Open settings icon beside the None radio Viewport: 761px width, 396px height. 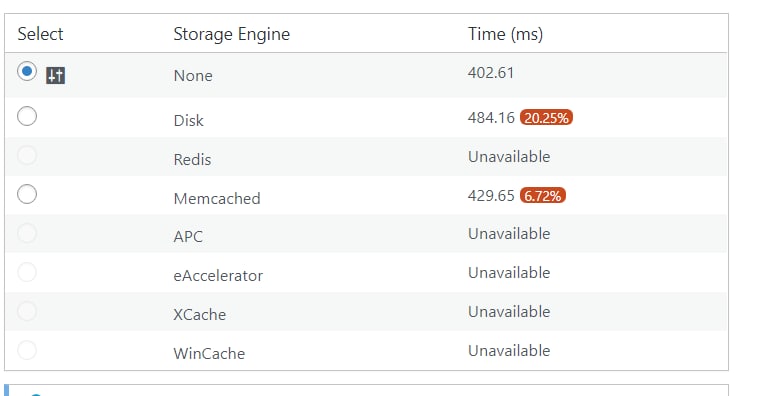55,76
